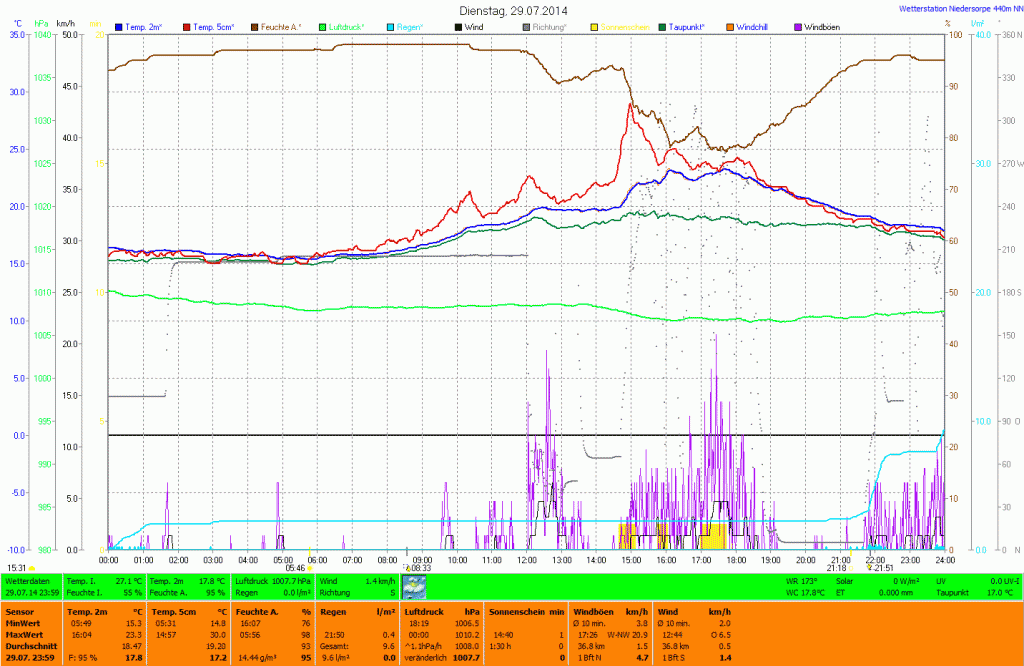This screenshot has height=666, width=1024.
Task: Click the yellow 15:31 marker at bottom left
Action: click(x=20, y=567)
